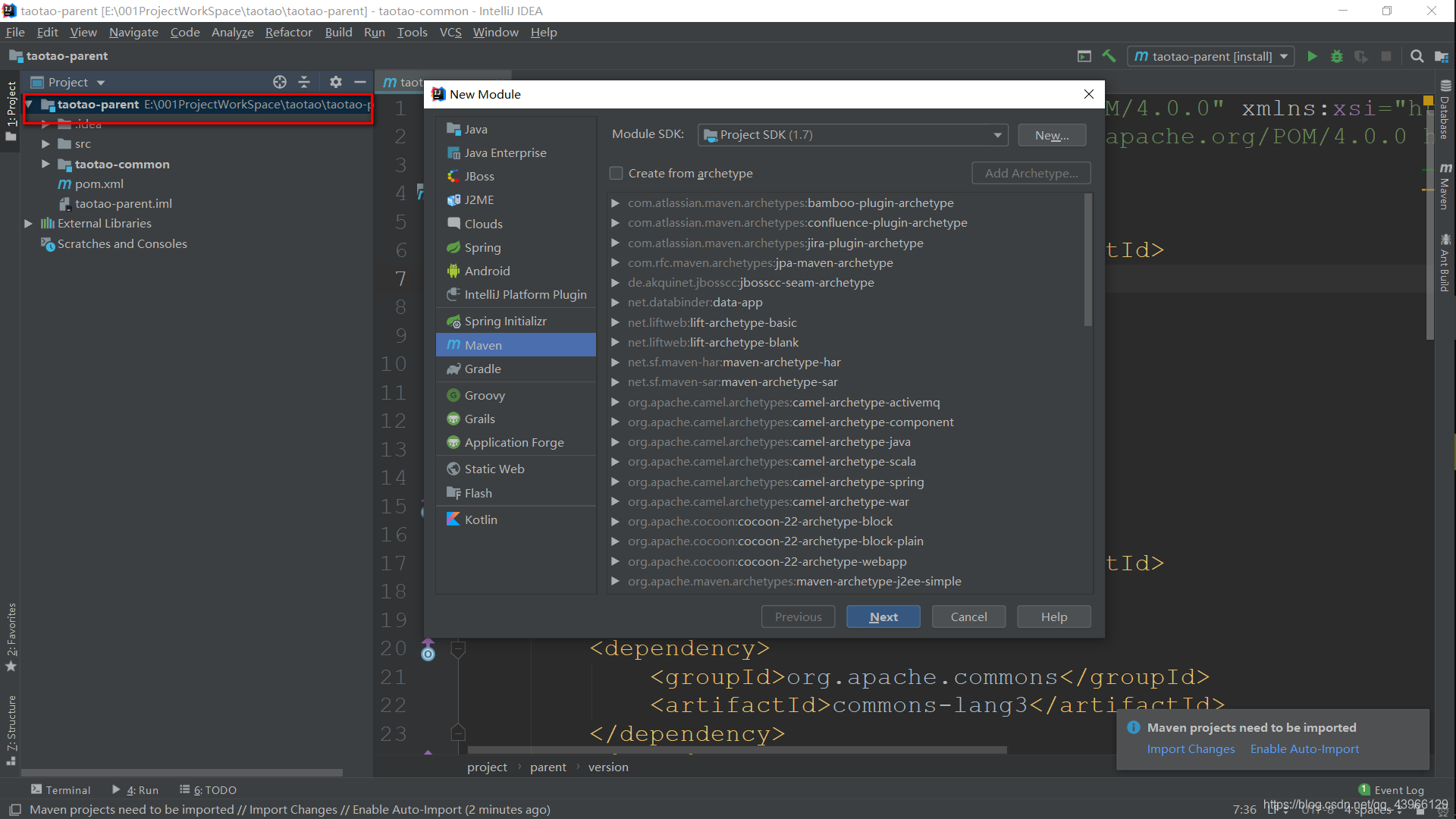Expand camel-archetype-spring archetype entry
1456x819 pixels.
click(x=616, y=482)
